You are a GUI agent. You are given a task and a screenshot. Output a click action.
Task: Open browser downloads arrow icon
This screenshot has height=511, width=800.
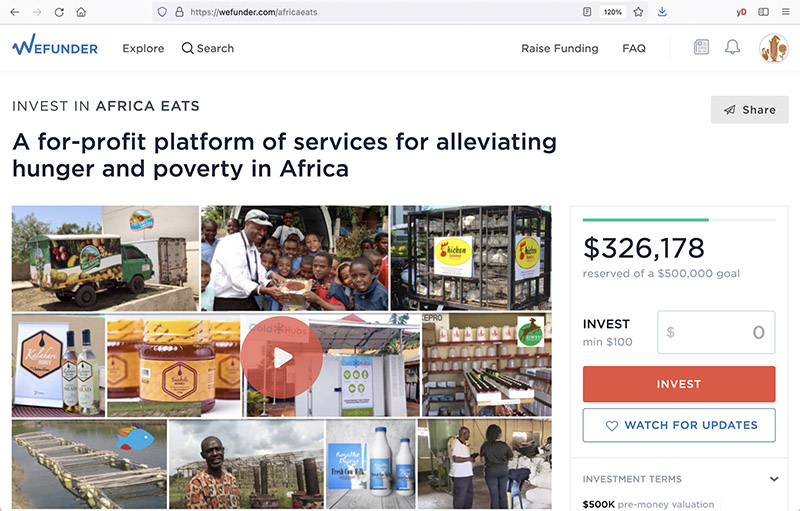pyautogui.click(x=662, y=12)
